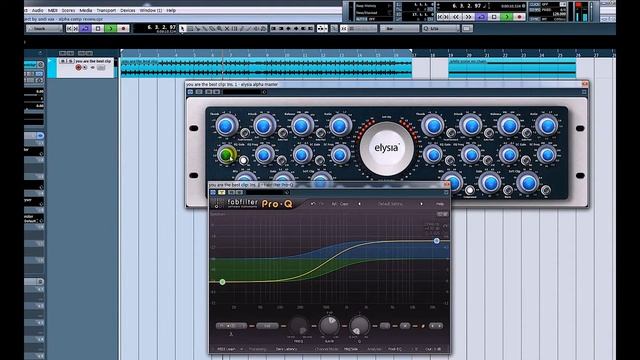Open the 1/16 quantize dropdown
The width and height of the screenshot is (640, 360).
[x=441, y=29]
